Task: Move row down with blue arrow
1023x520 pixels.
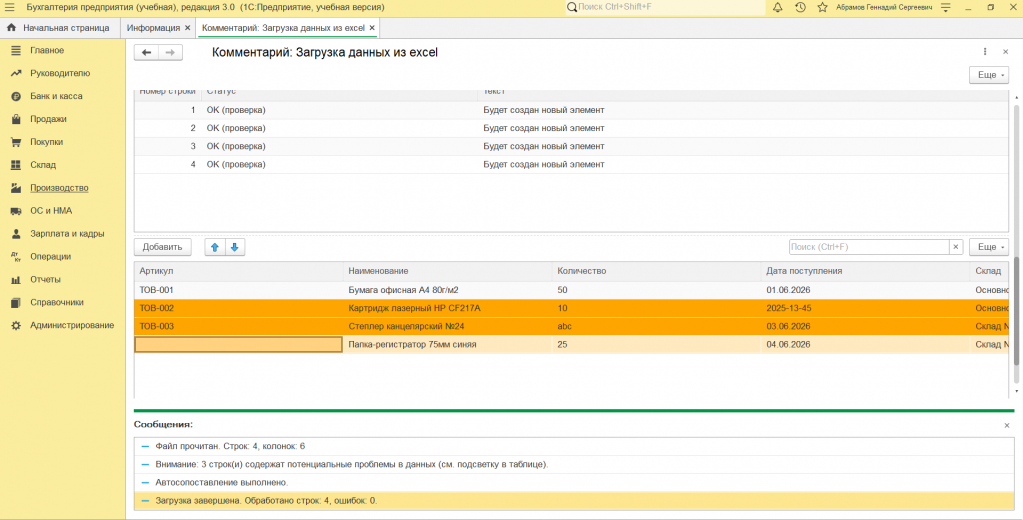Action: (235, 247)
